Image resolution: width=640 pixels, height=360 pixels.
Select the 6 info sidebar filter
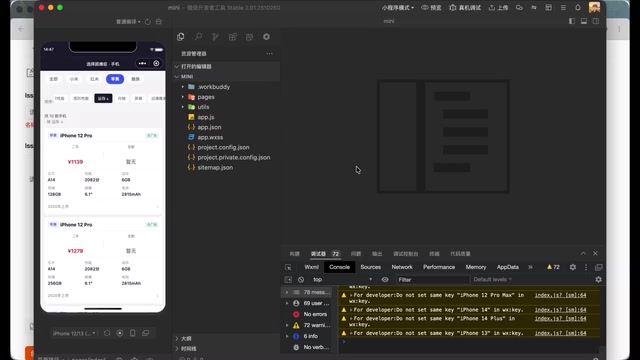[x=307, y=336]
